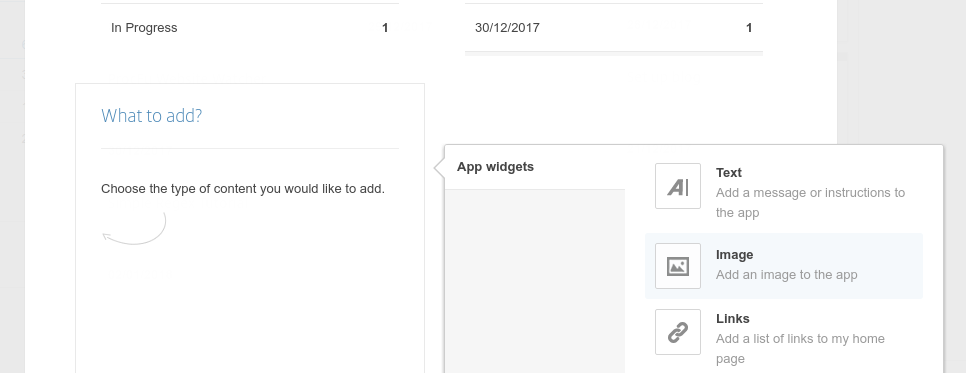Click the count beside In Progress
The width and height of the screenshot is (966, 373).
385,28
